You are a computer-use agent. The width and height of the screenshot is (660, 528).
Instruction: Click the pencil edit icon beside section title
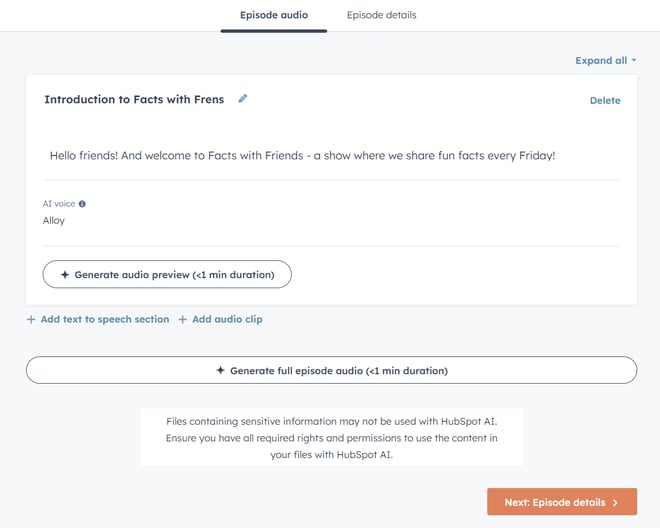point(243,99)
